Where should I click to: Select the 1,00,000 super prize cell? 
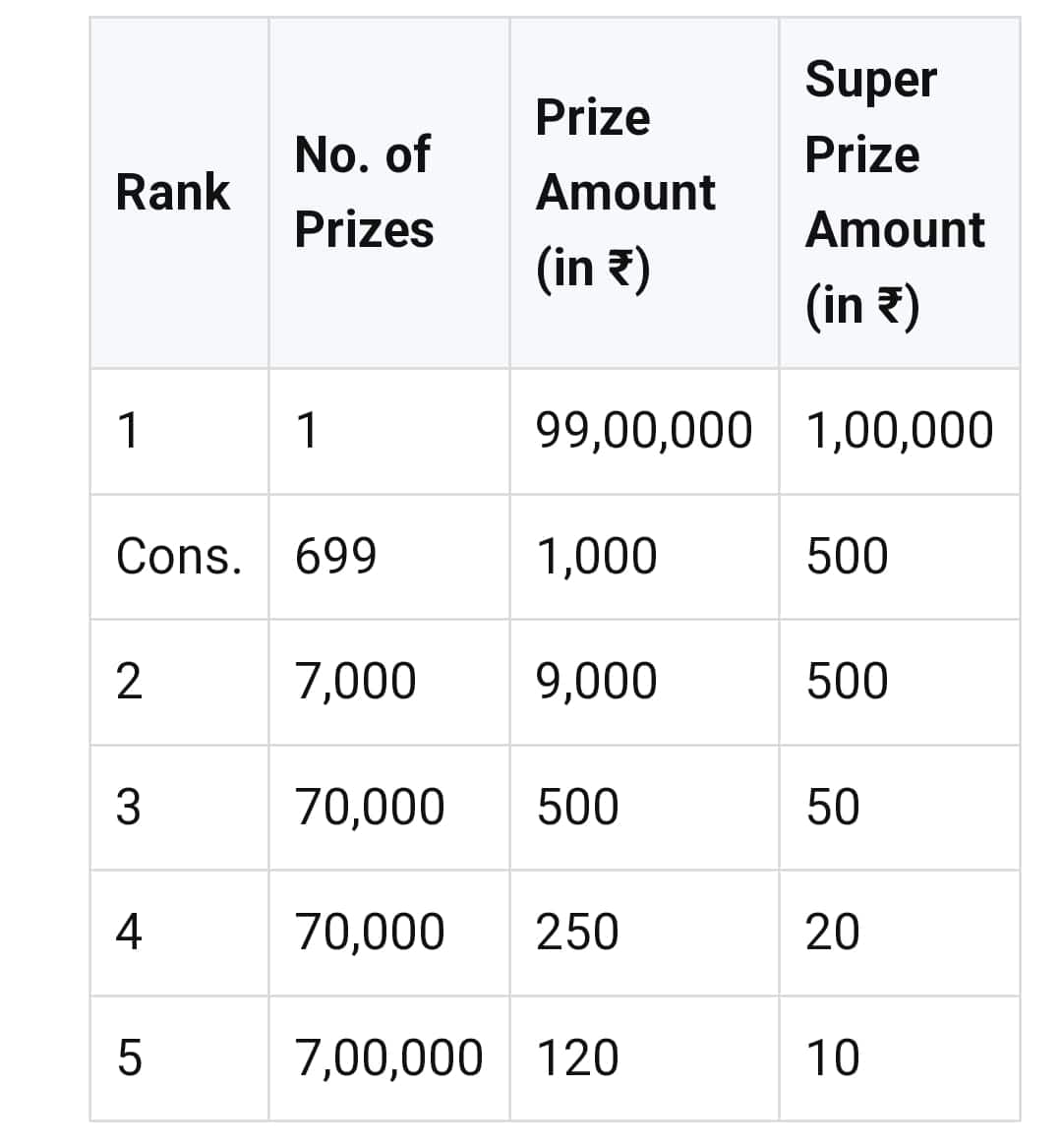click(900, 431)
